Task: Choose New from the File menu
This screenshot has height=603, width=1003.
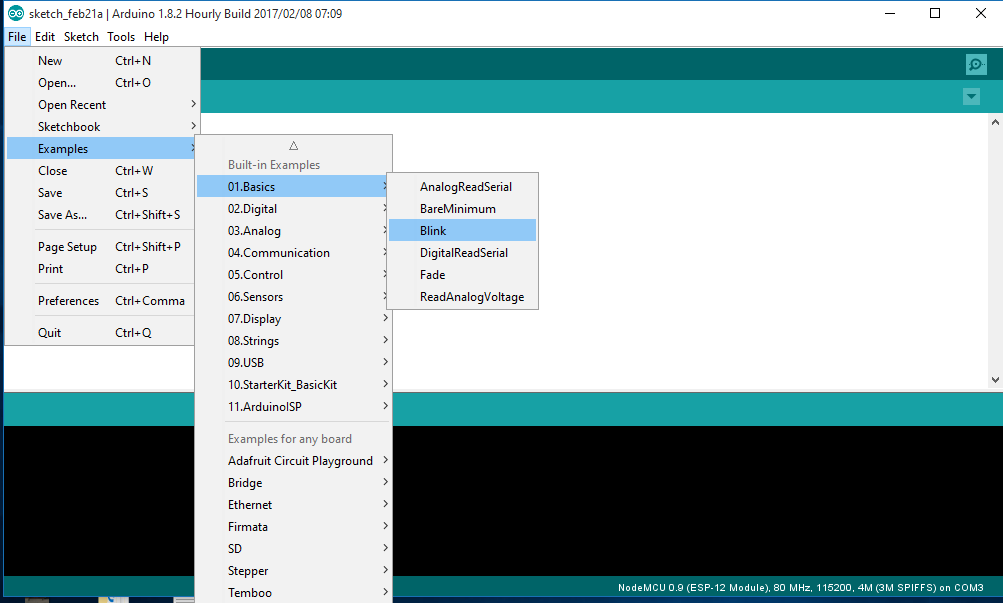Action: [101, 61]
